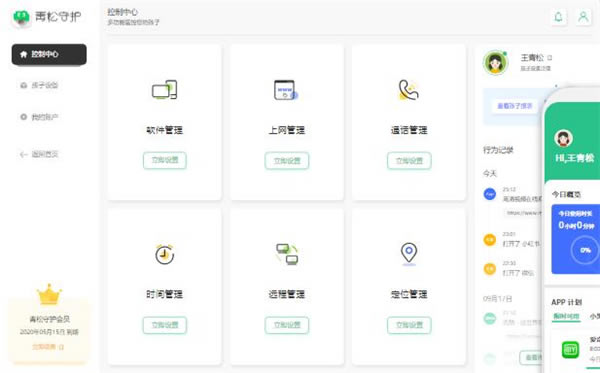Click the orange icon beside the 23:01 record
600x373 pixels.
pyautogui.click(x=490, y=240)
